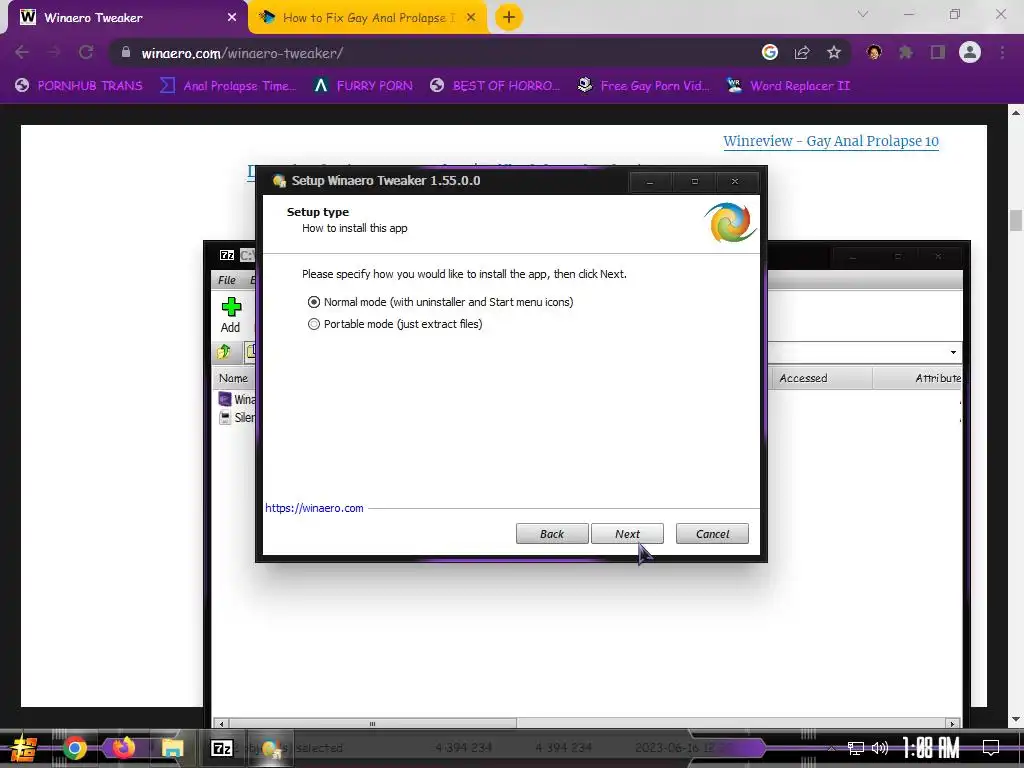Open the Word Replacer II bookmark
The image size is (1024, 768).
pyautogui.click(x=789, y=86)
